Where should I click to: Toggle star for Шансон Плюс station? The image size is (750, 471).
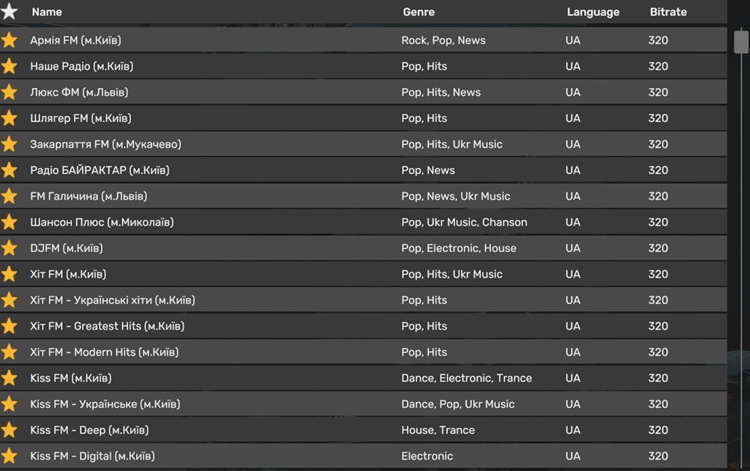(x=10, y=222)
